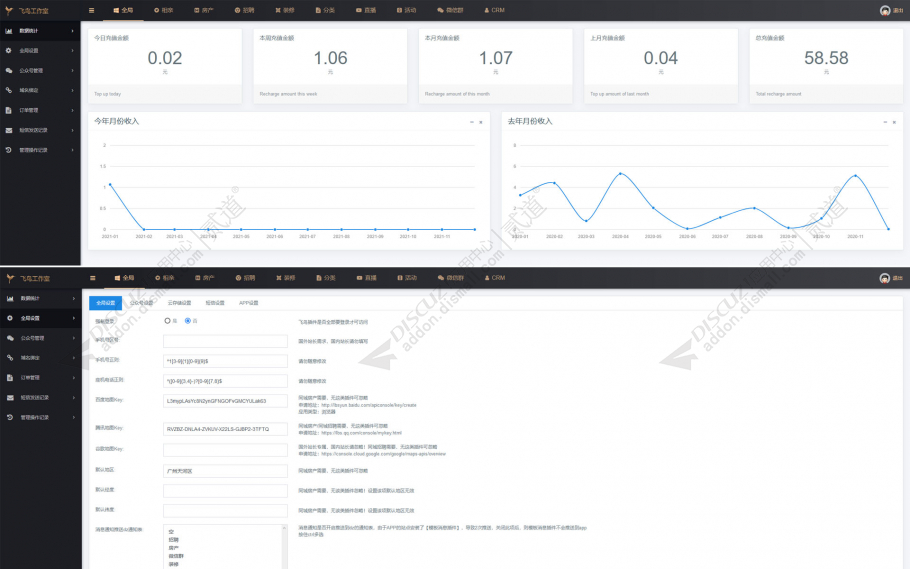Expand 订单管理 chevron in lower settings sidebar
This screenshot has width=910, height=569.
click(73, 377)
